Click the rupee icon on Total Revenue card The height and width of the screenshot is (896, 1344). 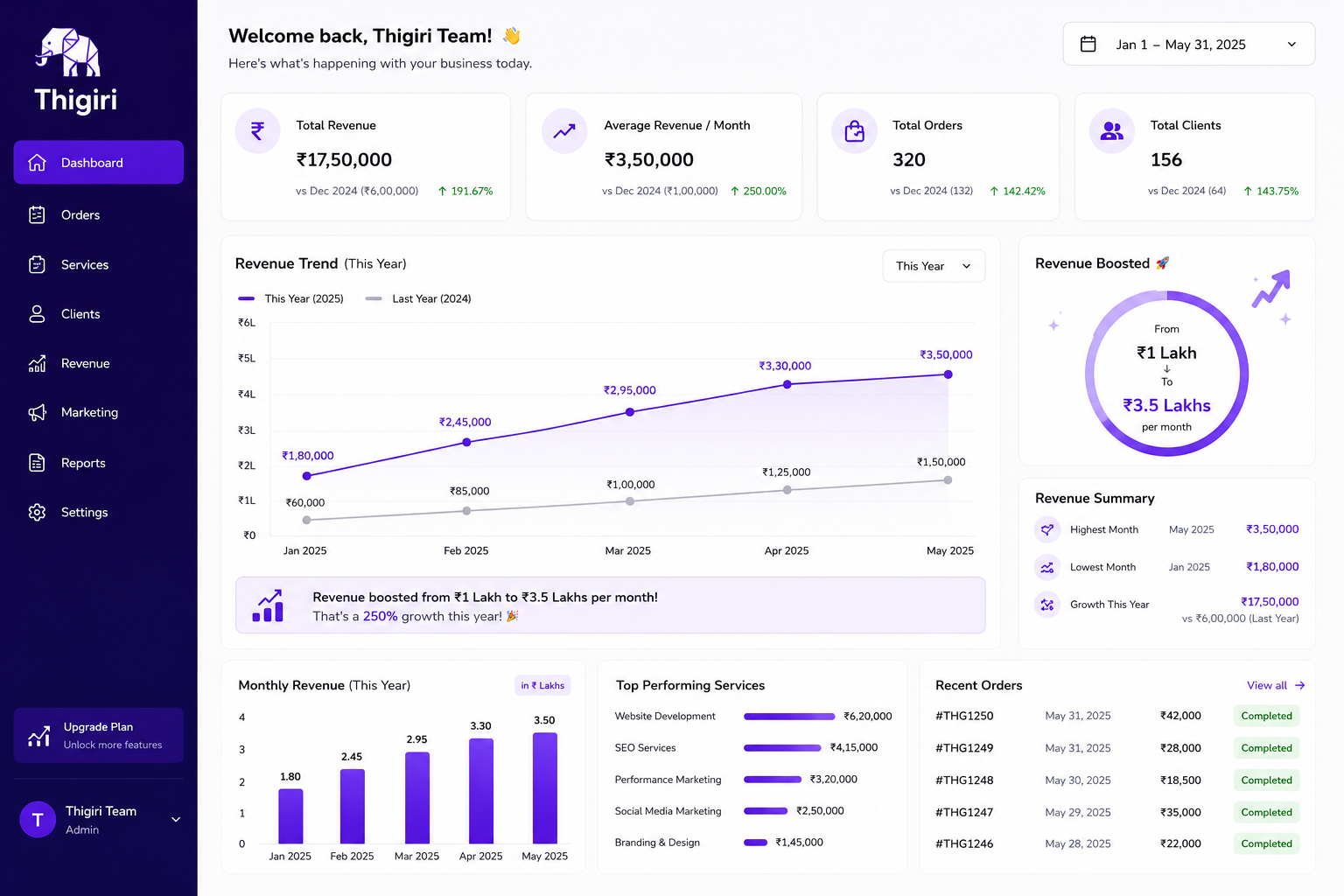click(x=257, y=131)
